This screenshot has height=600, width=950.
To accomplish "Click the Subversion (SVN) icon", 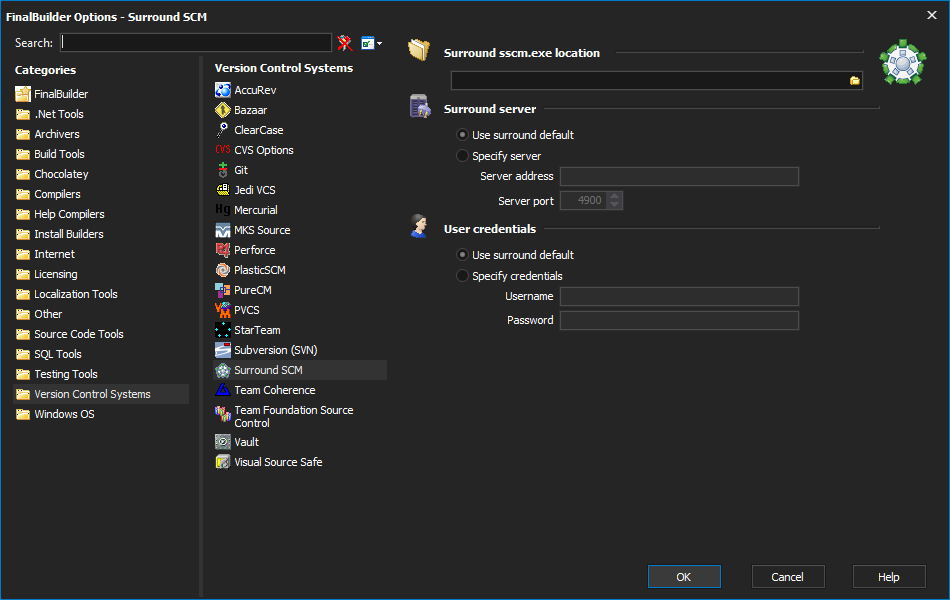I will [x=223, y=350].
